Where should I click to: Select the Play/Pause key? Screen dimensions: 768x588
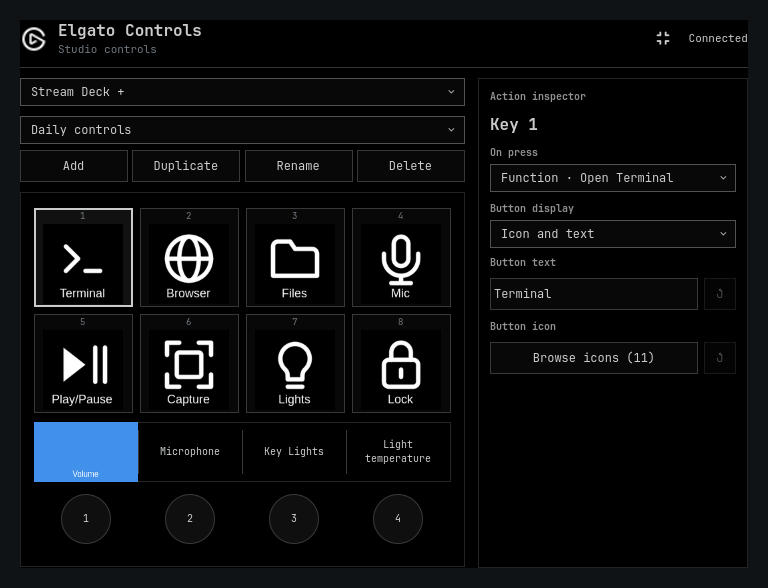pyautogui.click(x=83, y=364)
